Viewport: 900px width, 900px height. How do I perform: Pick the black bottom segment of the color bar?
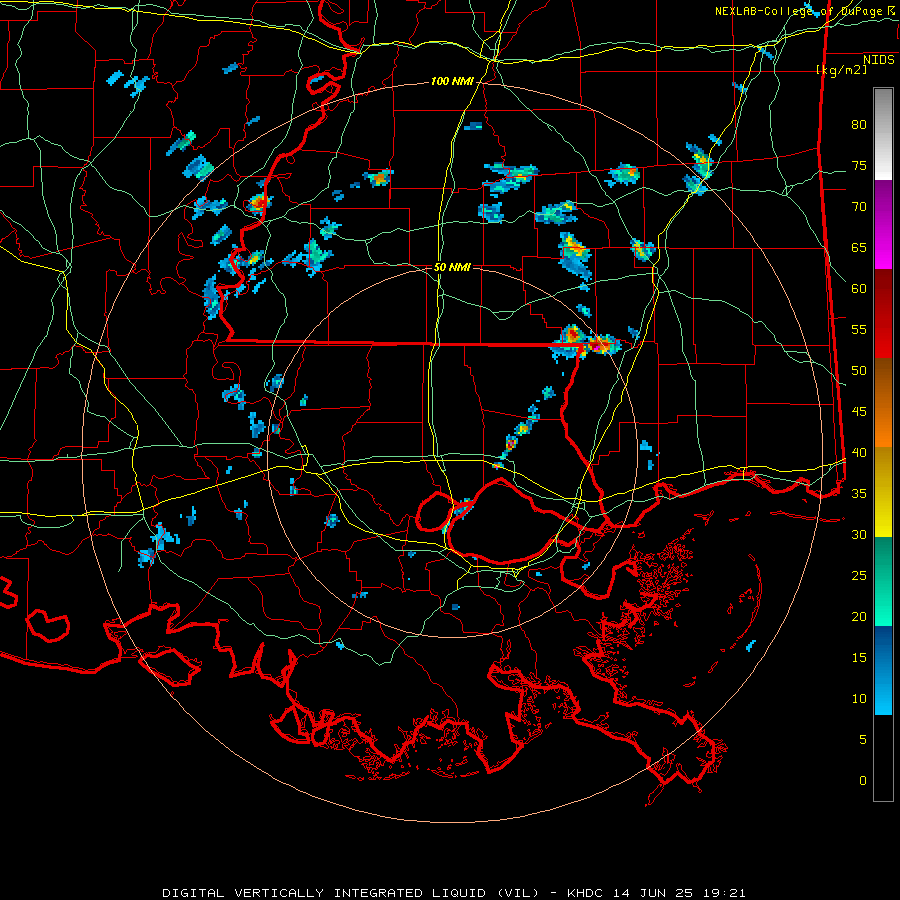[883, 758]
